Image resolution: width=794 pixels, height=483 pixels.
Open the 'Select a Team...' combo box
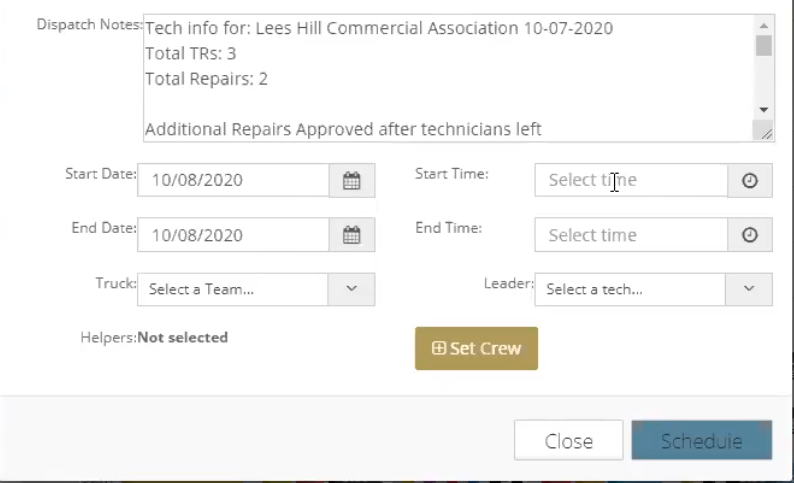(x=233, y=289)
